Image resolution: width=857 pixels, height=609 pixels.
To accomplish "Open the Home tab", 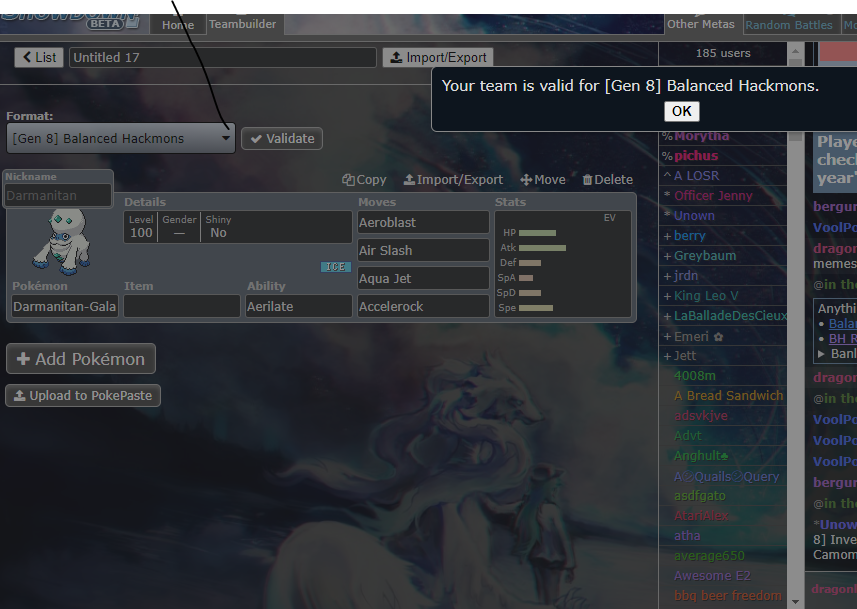I will 178,25.
